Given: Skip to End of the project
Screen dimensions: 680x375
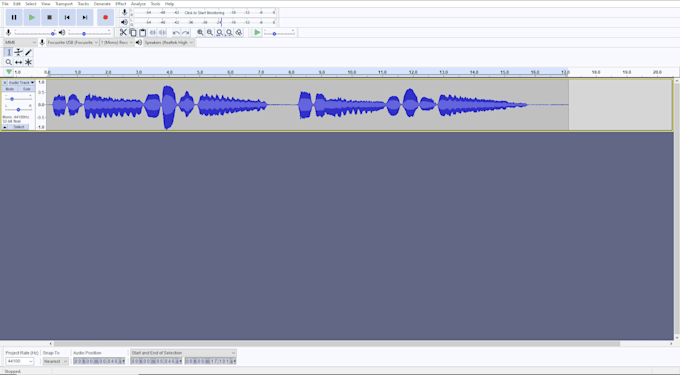Looking at the screenshot, I should click(x=85, y=17).
